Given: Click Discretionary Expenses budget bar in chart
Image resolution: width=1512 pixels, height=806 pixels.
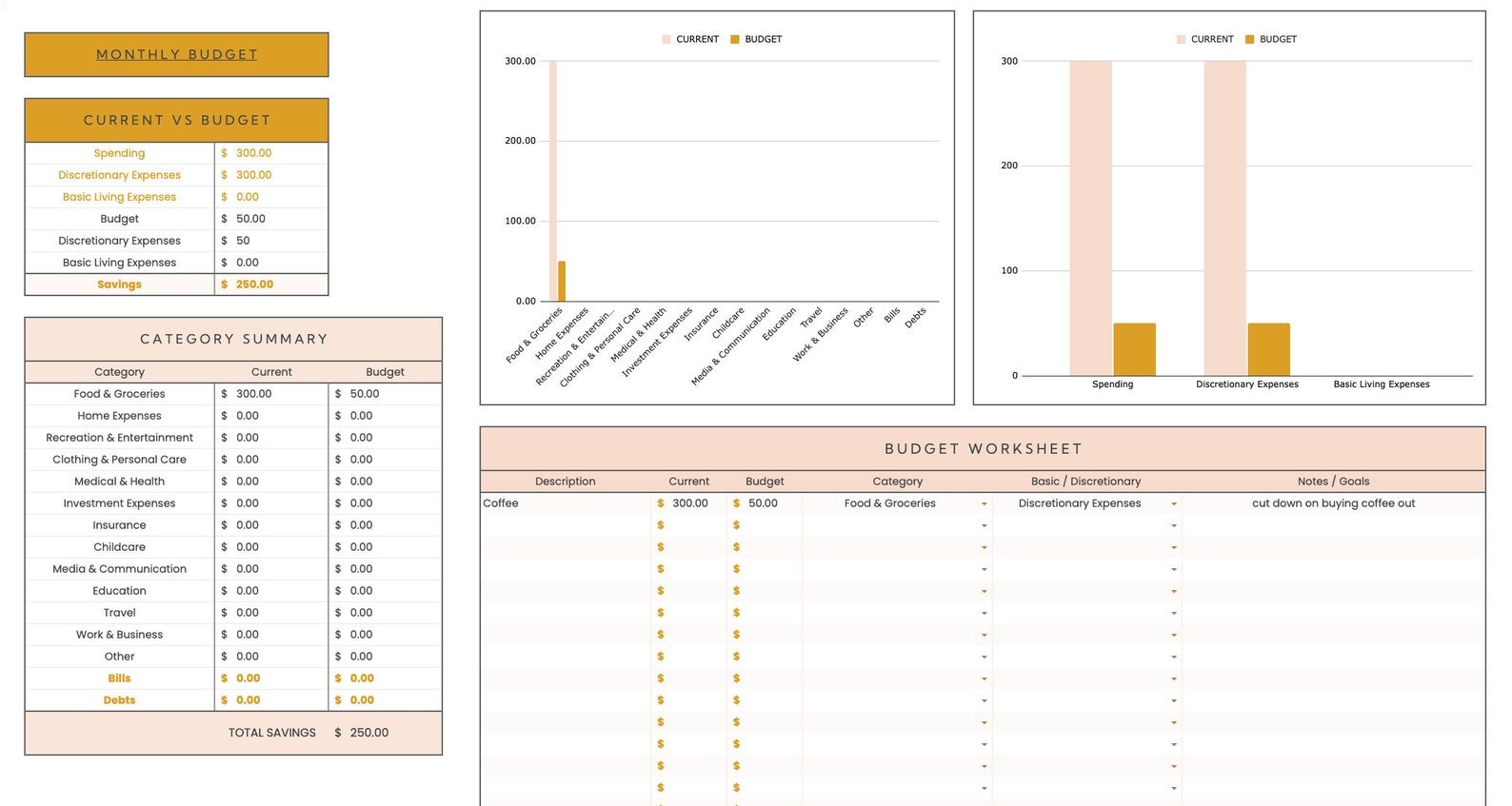Looking at the screenshot, I should pos(1268,349).
